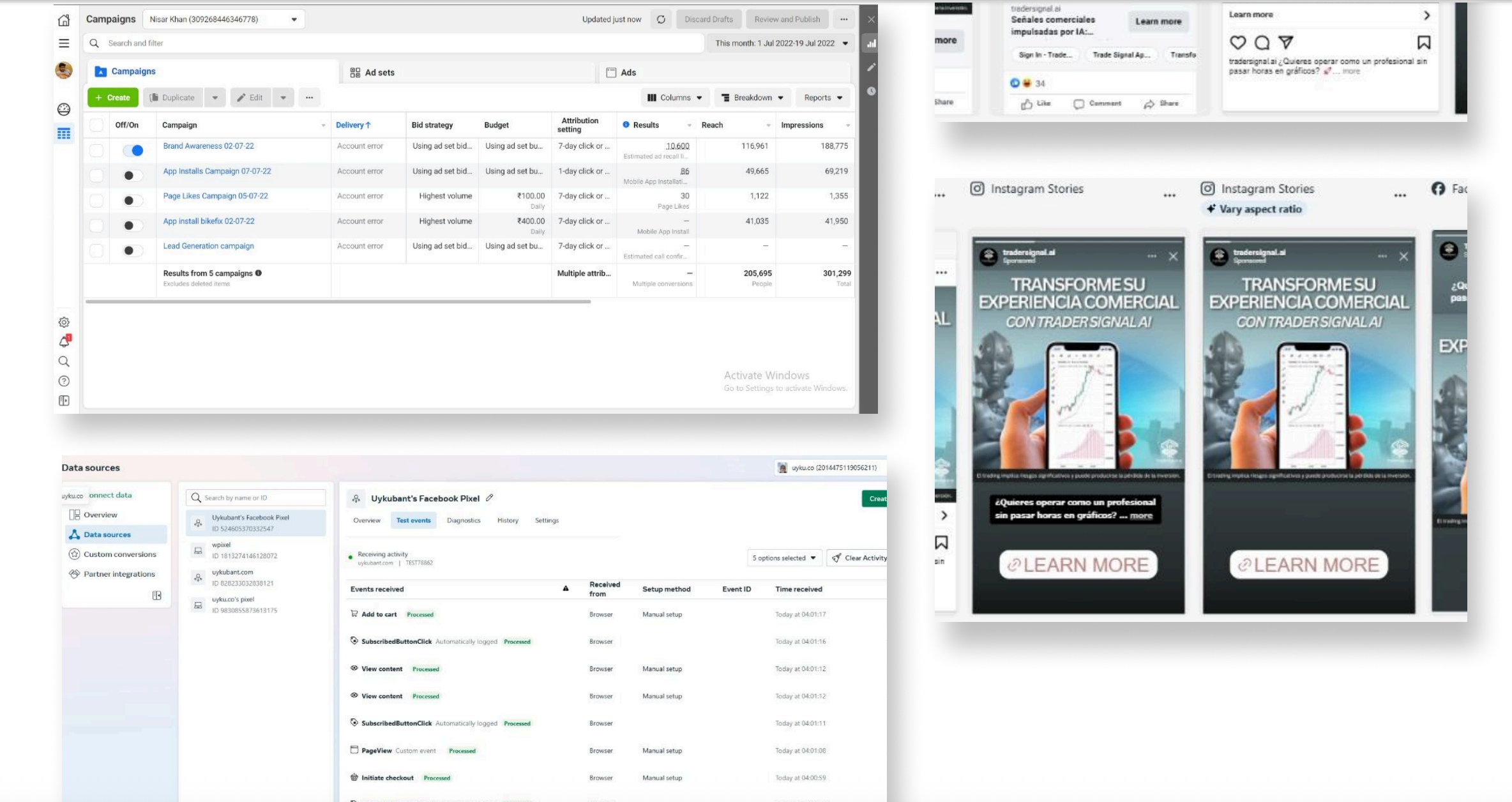Collapse the Data sources sidebar panel icon

point(157,596)
